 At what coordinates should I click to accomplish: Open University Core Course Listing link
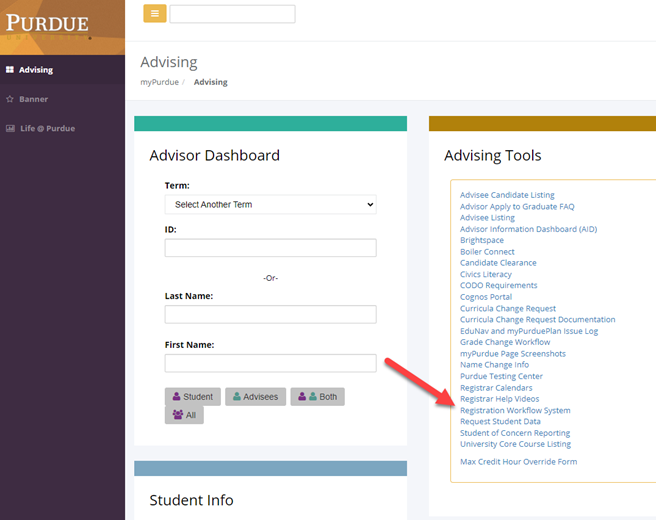(x=515, y=444)
